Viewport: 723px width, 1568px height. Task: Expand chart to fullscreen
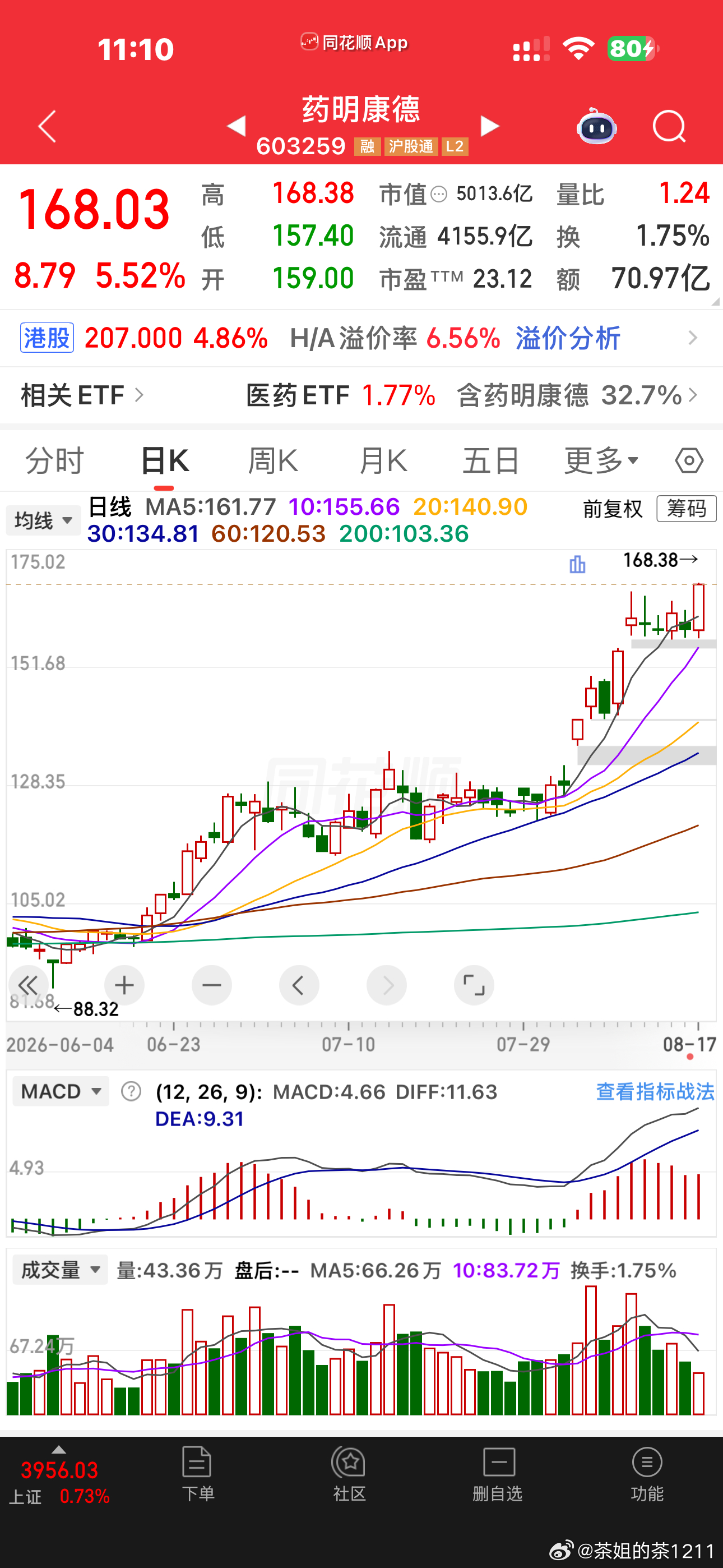474,985
